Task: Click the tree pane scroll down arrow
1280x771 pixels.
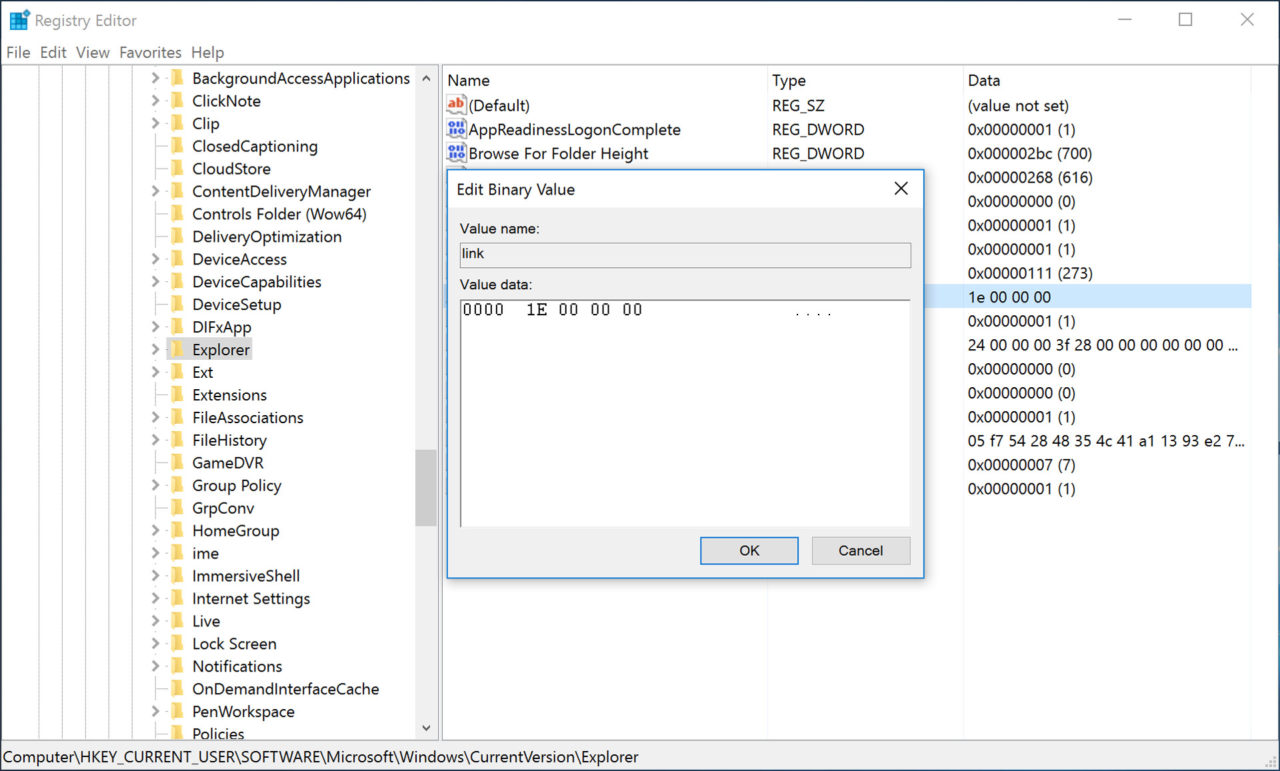Action: coord(426,729)
